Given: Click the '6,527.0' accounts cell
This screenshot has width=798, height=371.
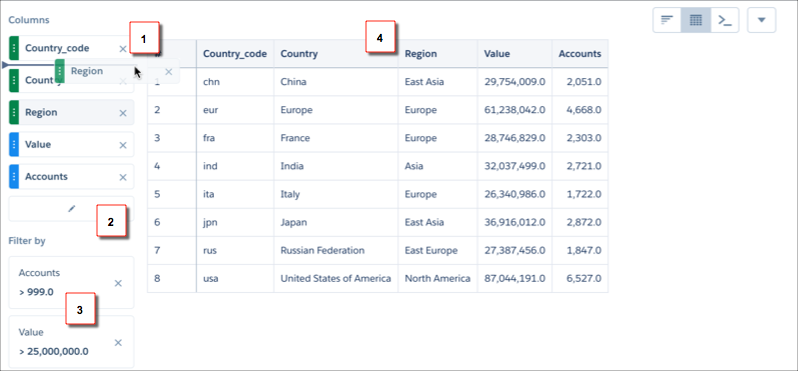Looking at the screenshot, I should click(580, 278).
